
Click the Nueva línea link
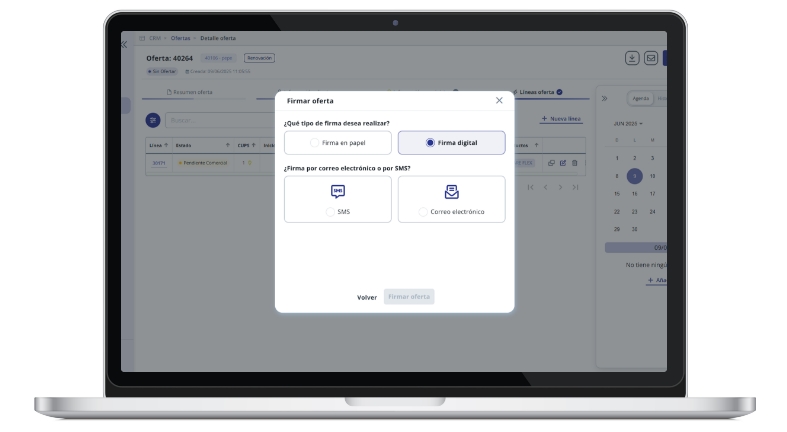(560, 119)
